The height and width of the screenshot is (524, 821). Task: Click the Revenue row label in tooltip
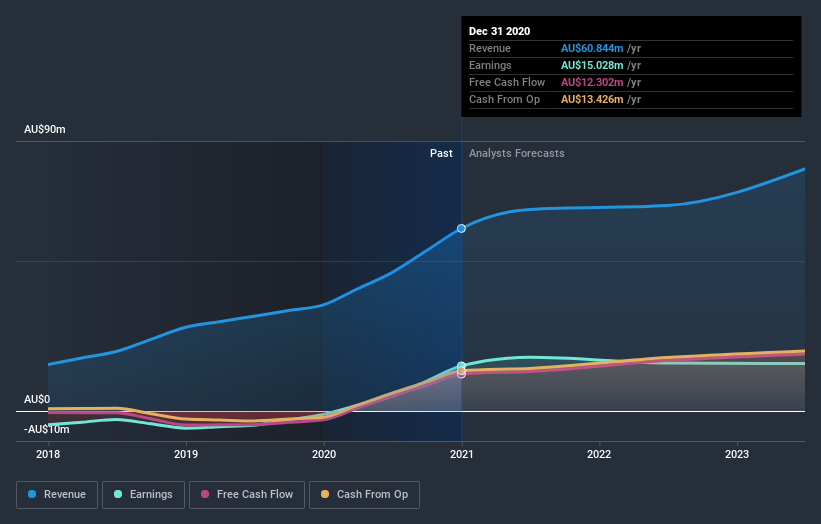[x=490, y=48]
